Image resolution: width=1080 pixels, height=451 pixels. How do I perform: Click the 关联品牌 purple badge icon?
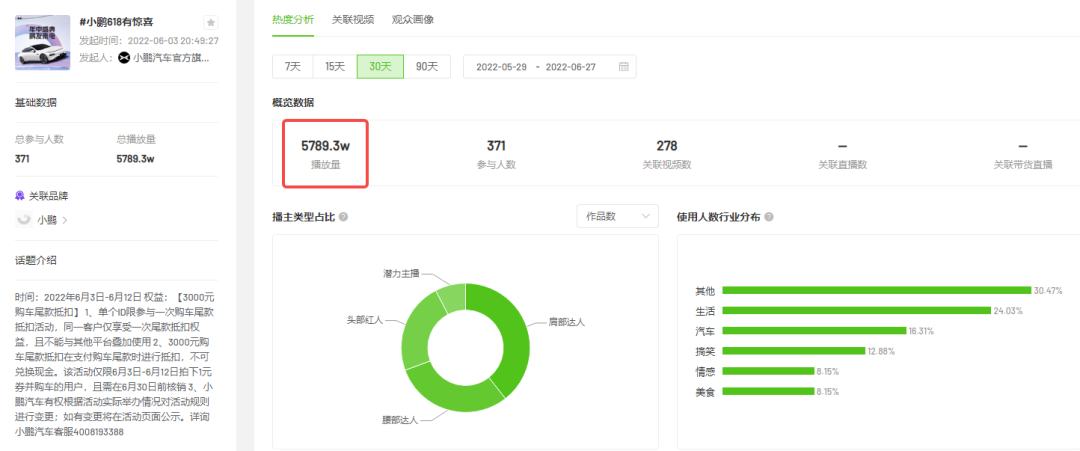point(20,196)
